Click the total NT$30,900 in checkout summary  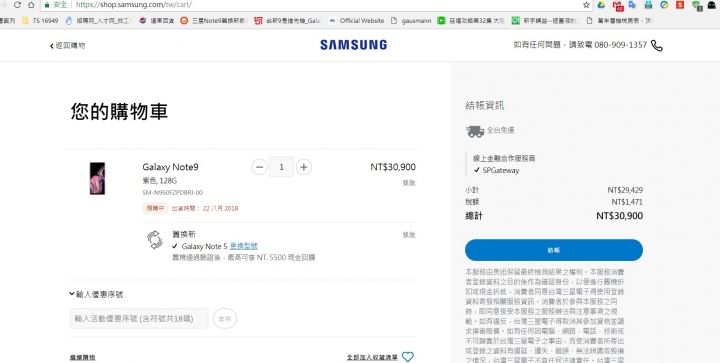tap(619, 216)
